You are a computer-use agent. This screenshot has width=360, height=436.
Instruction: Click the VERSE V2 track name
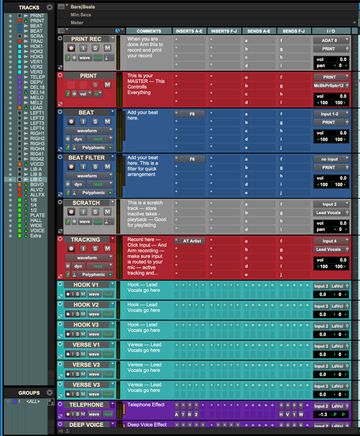click(x=86, y=365)
